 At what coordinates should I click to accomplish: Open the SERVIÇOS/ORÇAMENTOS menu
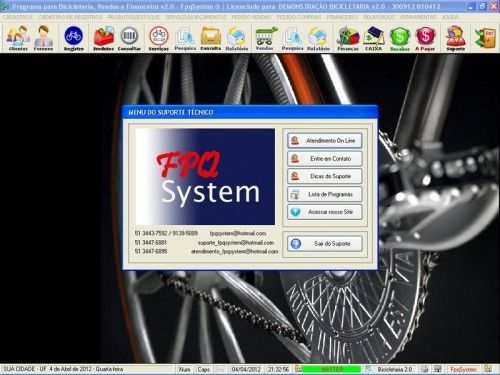(x=196, y=17)
